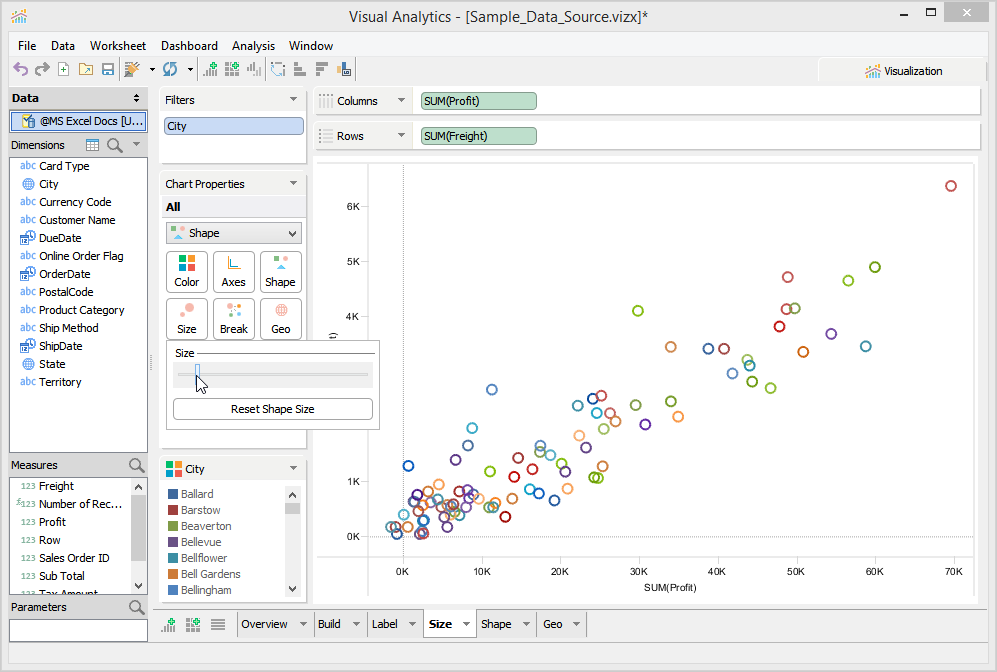Select the Product Category dimension
Image resolution: width=997 pixels, height=672 pixels.
pyautogui.click(x=82, y=310)
